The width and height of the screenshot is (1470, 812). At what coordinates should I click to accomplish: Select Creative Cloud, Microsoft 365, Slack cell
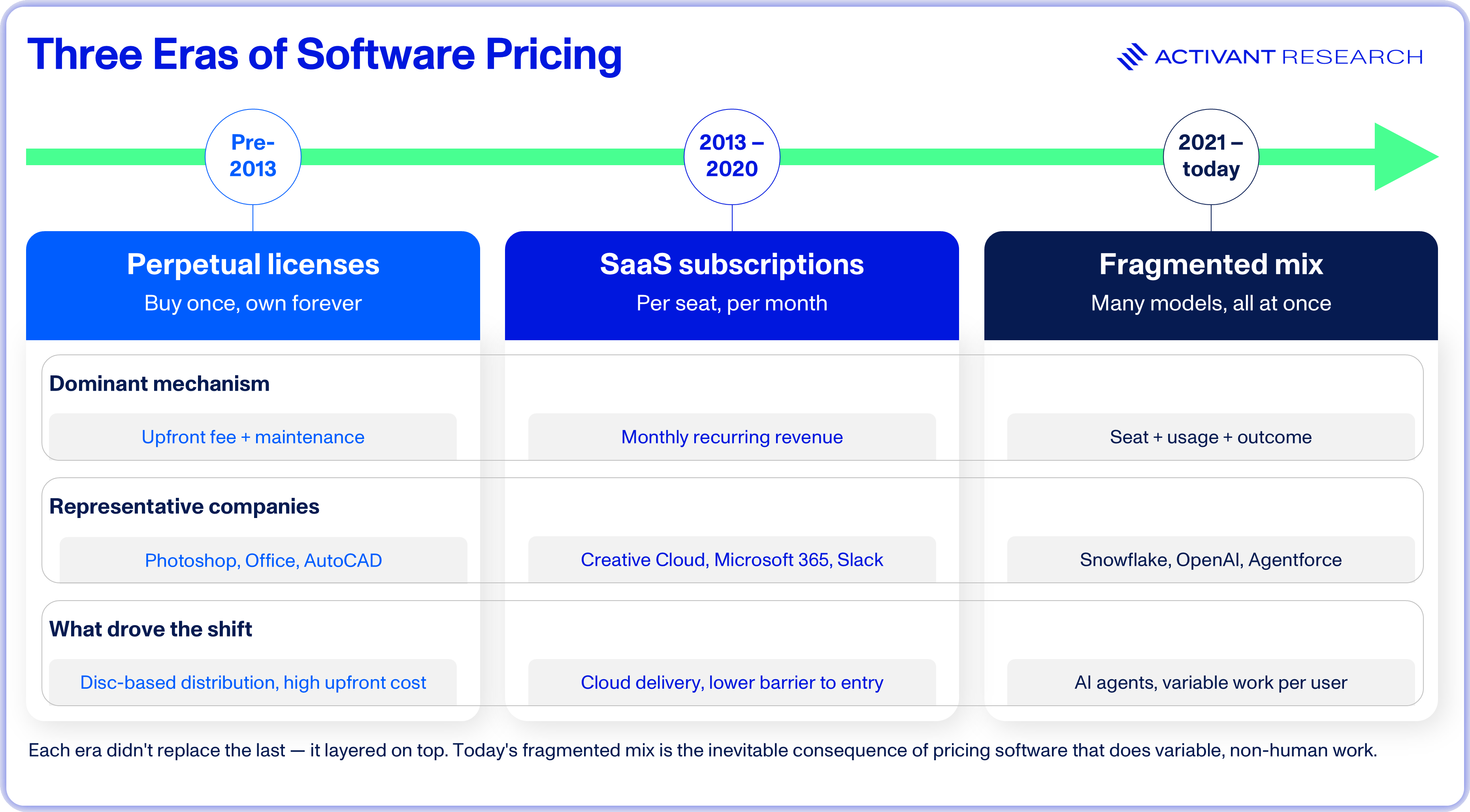pos(731,559)
